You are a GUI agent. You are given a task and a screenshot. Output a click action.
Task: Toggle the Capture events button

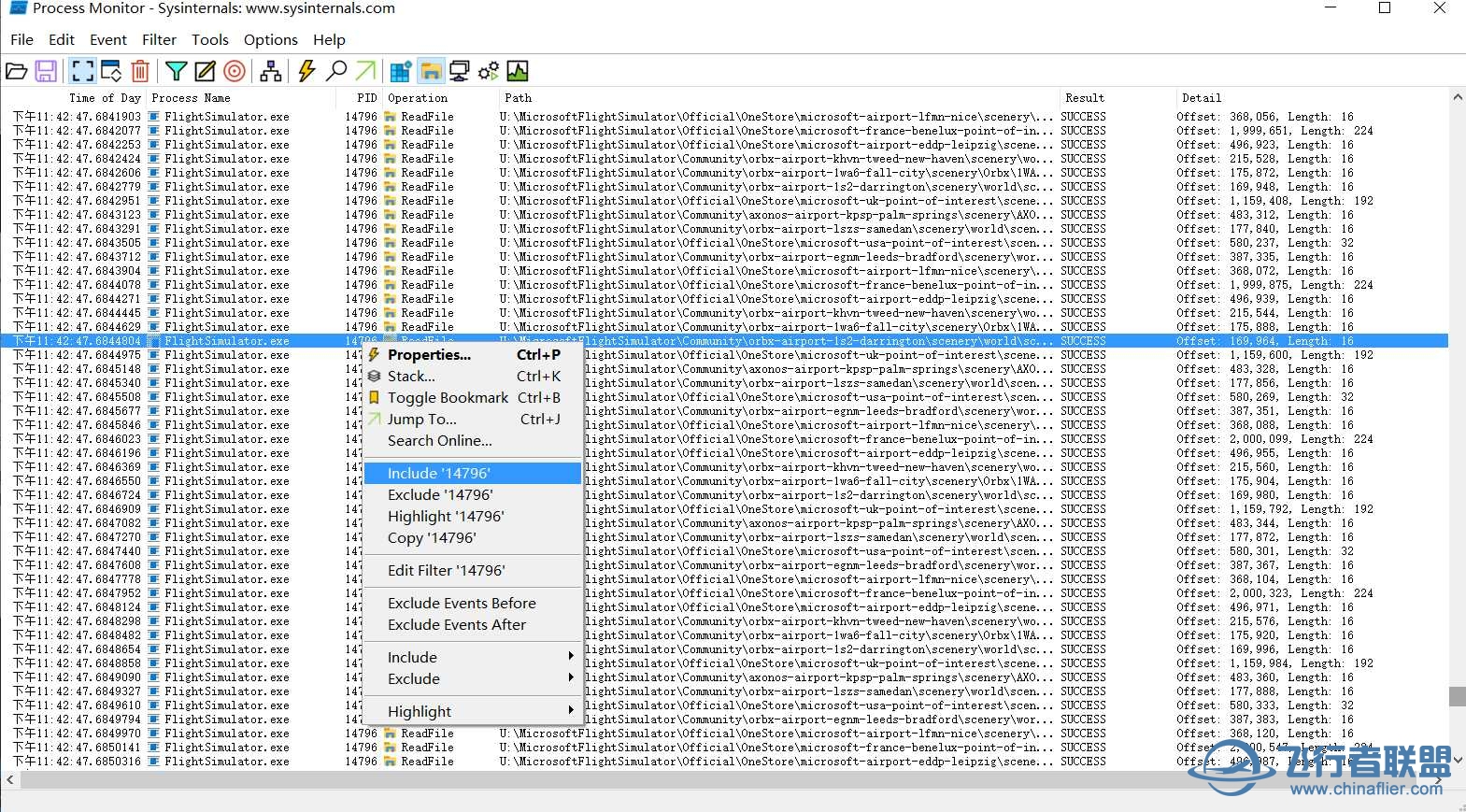(x=82, y=71)
